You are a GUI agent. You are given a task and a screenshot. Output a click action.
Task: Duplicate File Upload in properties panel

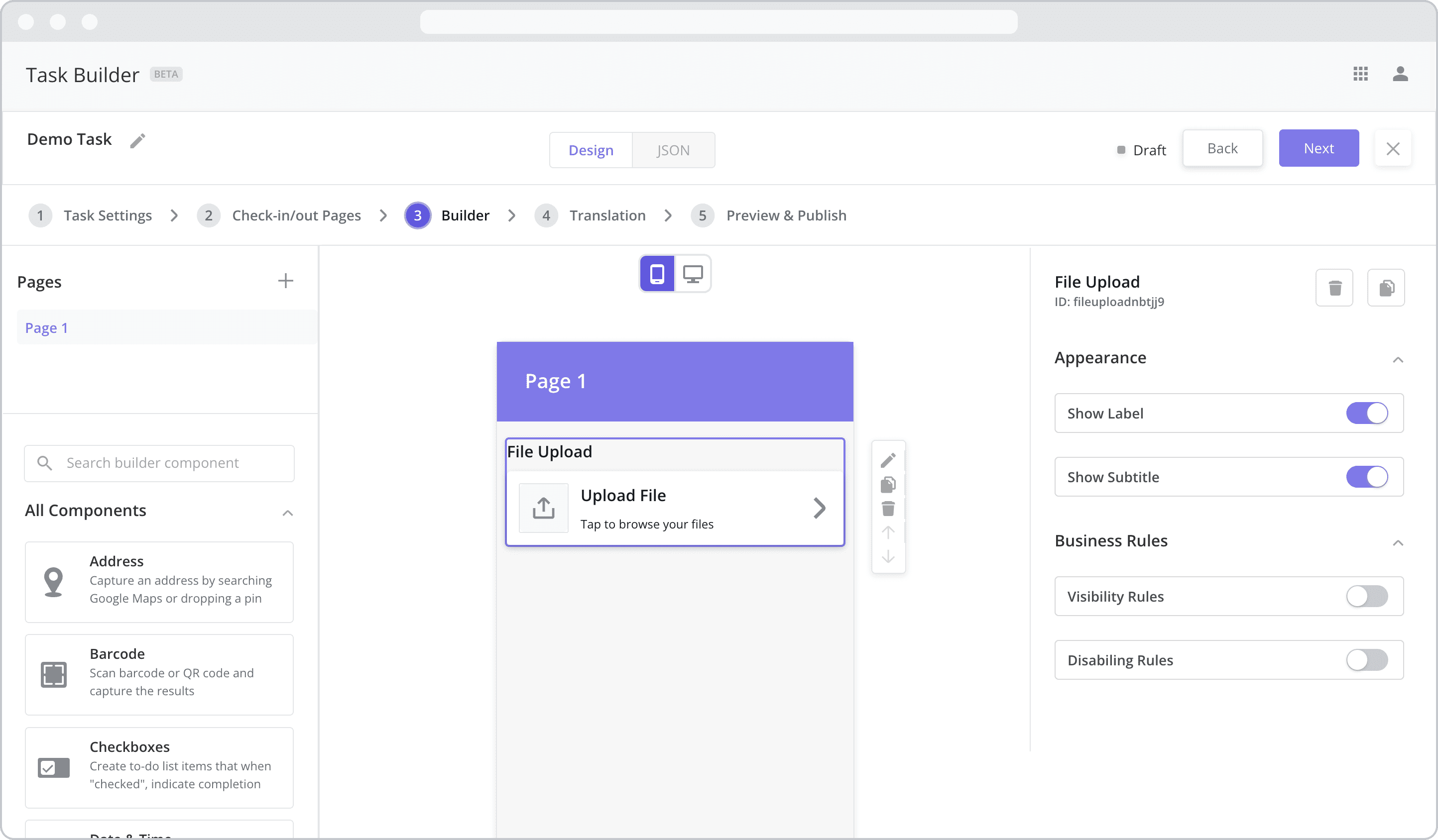click(x=1386, y=288)
